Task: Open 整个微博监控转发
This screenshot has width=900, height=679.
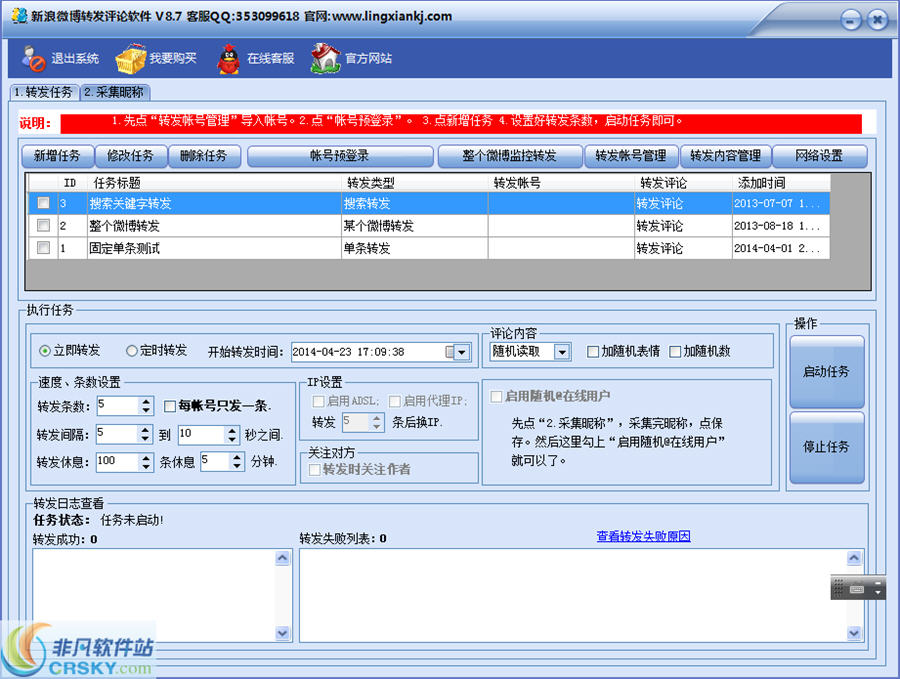Action: [510, 156]
